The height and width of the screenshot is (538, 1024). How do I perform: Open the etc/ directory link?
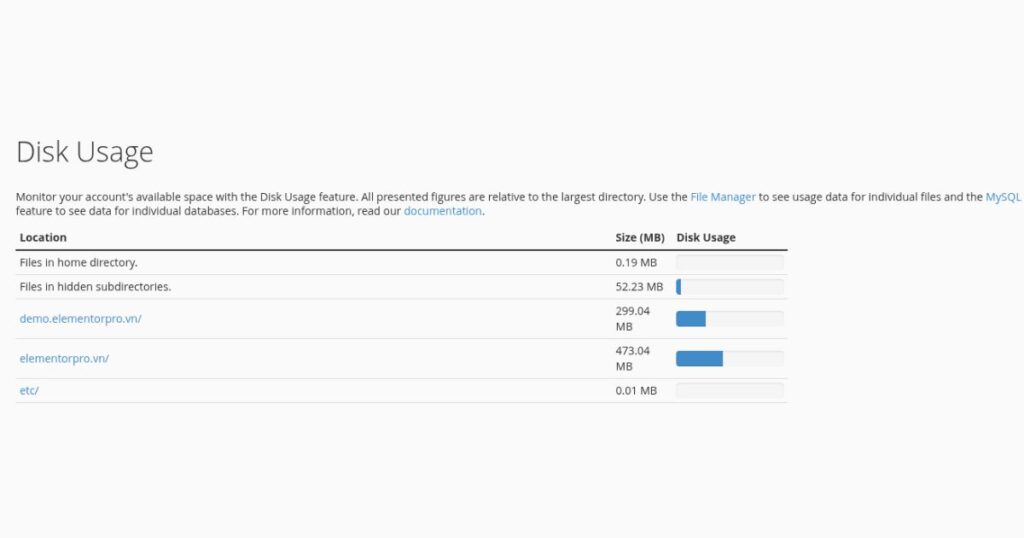pyautogui.click(x=29, y=390)
